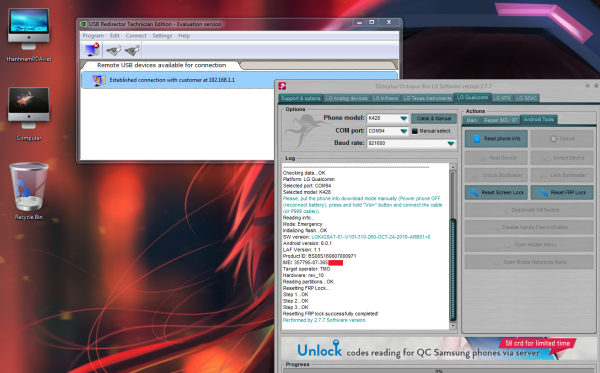Open Settings menu in USB Redirector
This screenshot has width=600, height=373.
pos(162,36)
